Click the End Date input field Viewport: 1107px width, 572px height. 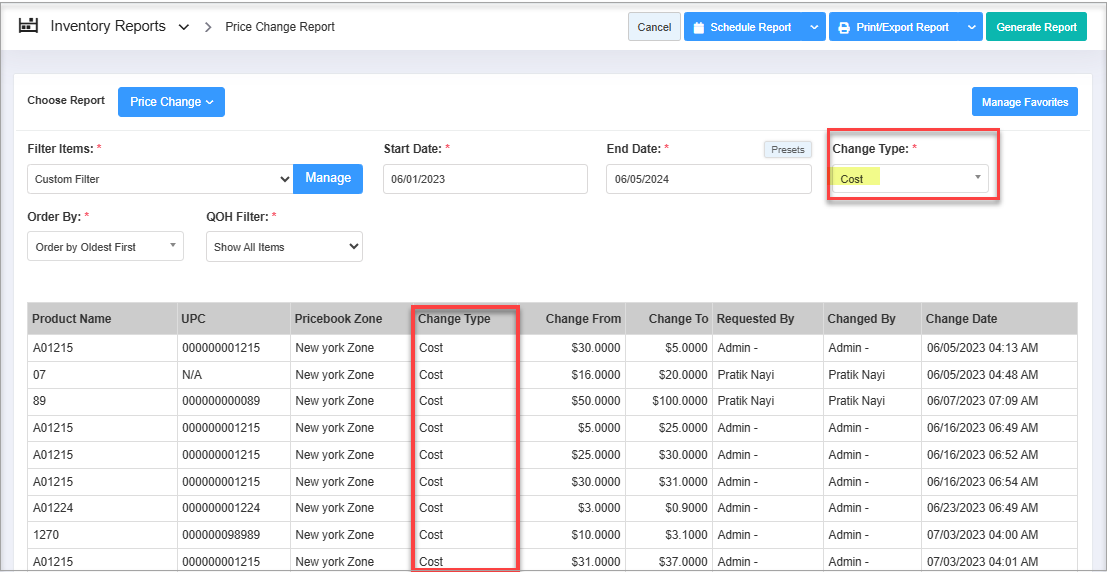coord(708,179)
